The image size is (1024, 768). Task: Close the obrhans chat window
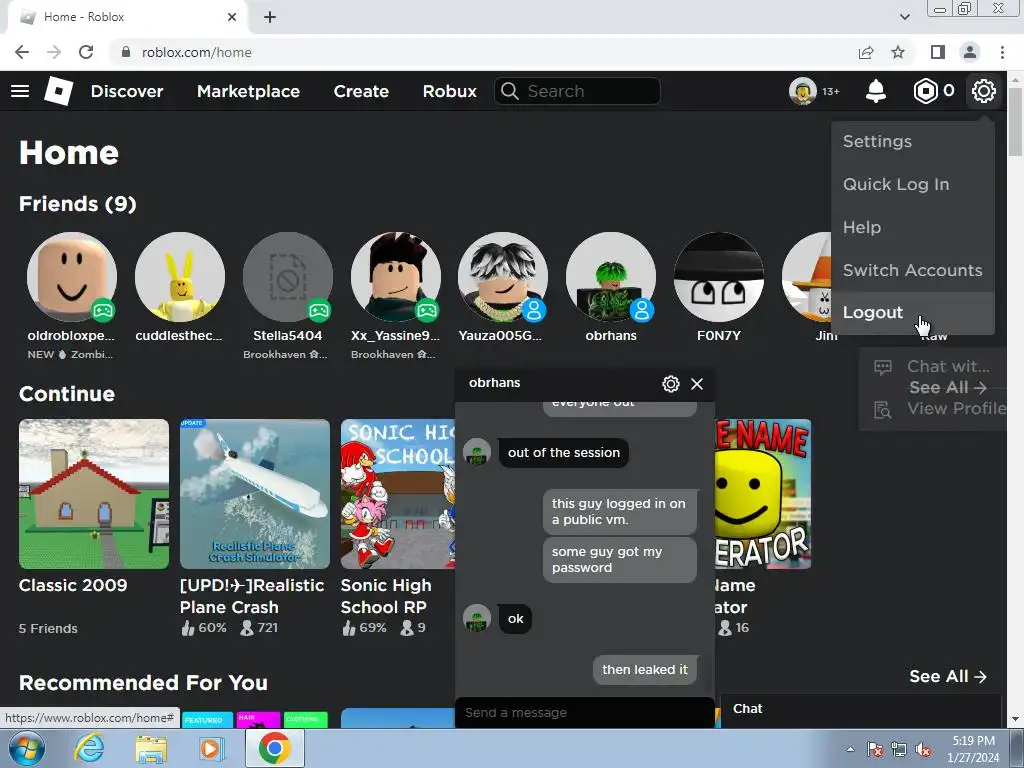coord(697,383)
